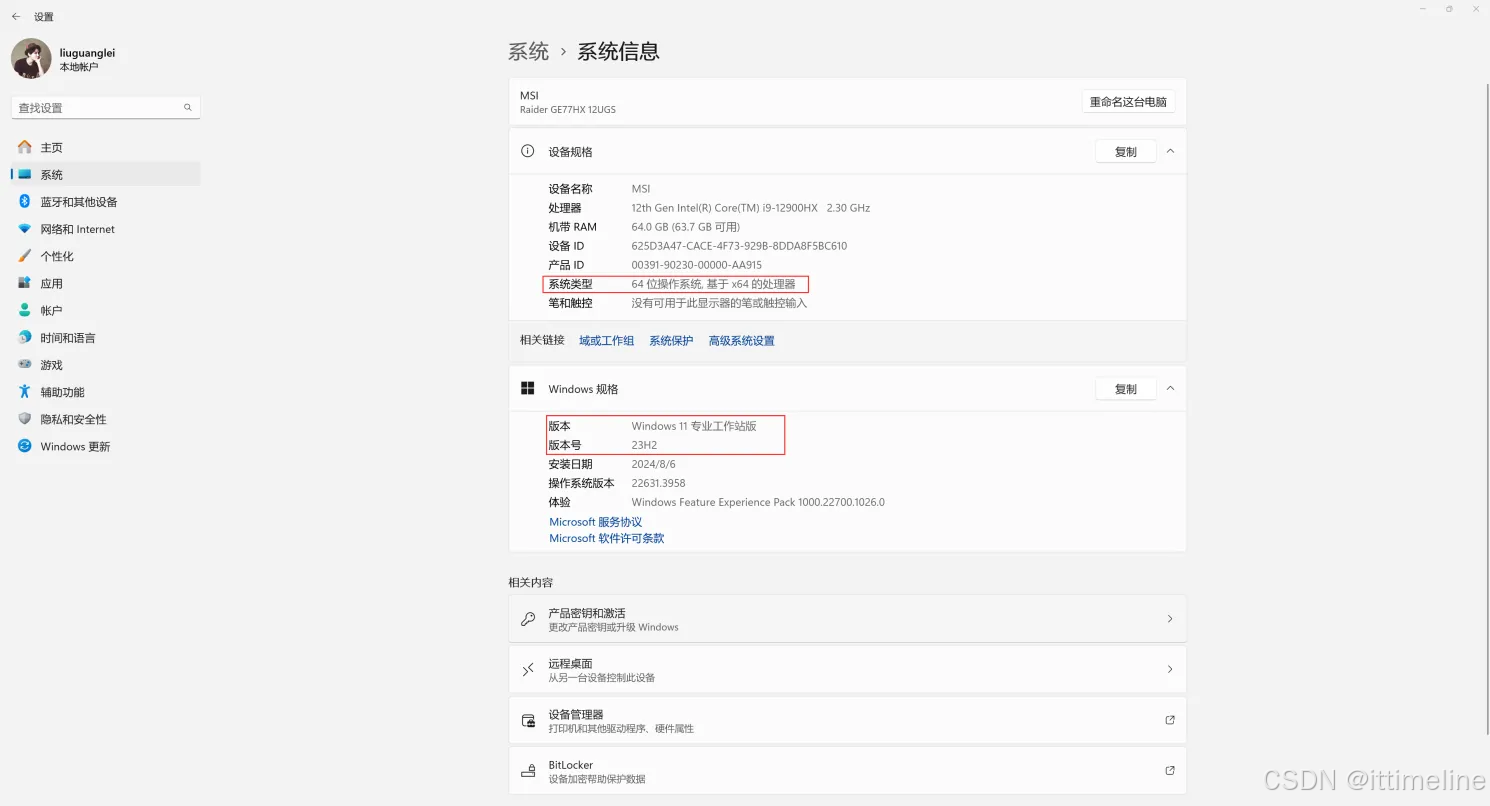
Task: Select 隐私和安全性 in sidebar
Action: [x=106, y=419]
